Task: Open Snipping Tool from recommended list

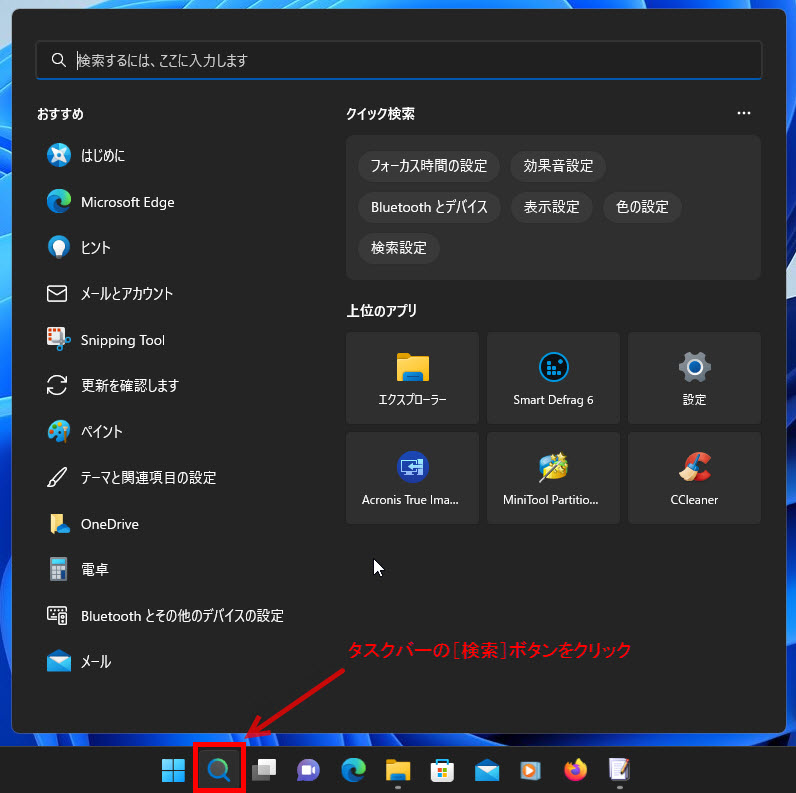Action: coord(122,340)
